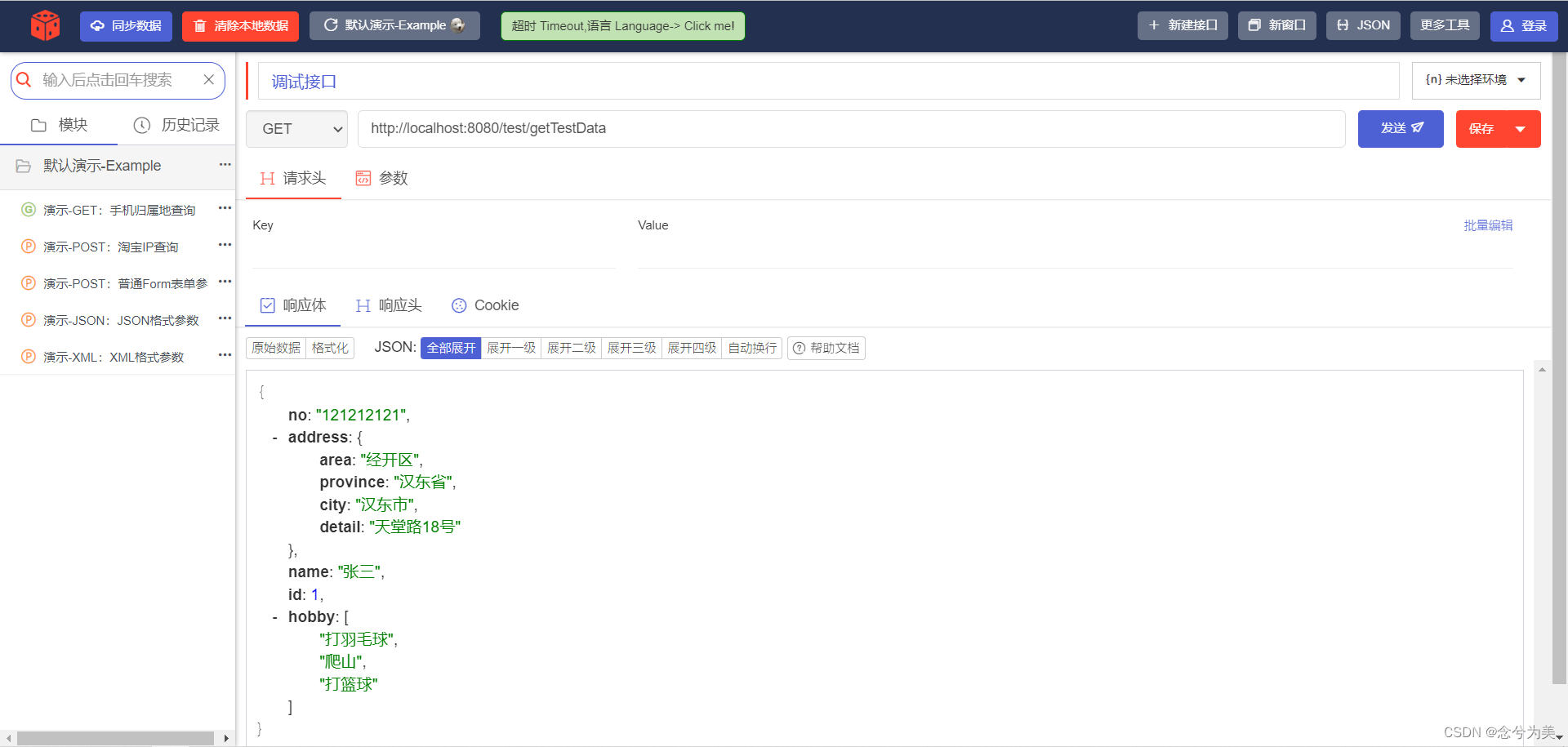This screenshot has width=1568, height=747.
Task: Click the 登录 login button
Action: pos(1524,26)
